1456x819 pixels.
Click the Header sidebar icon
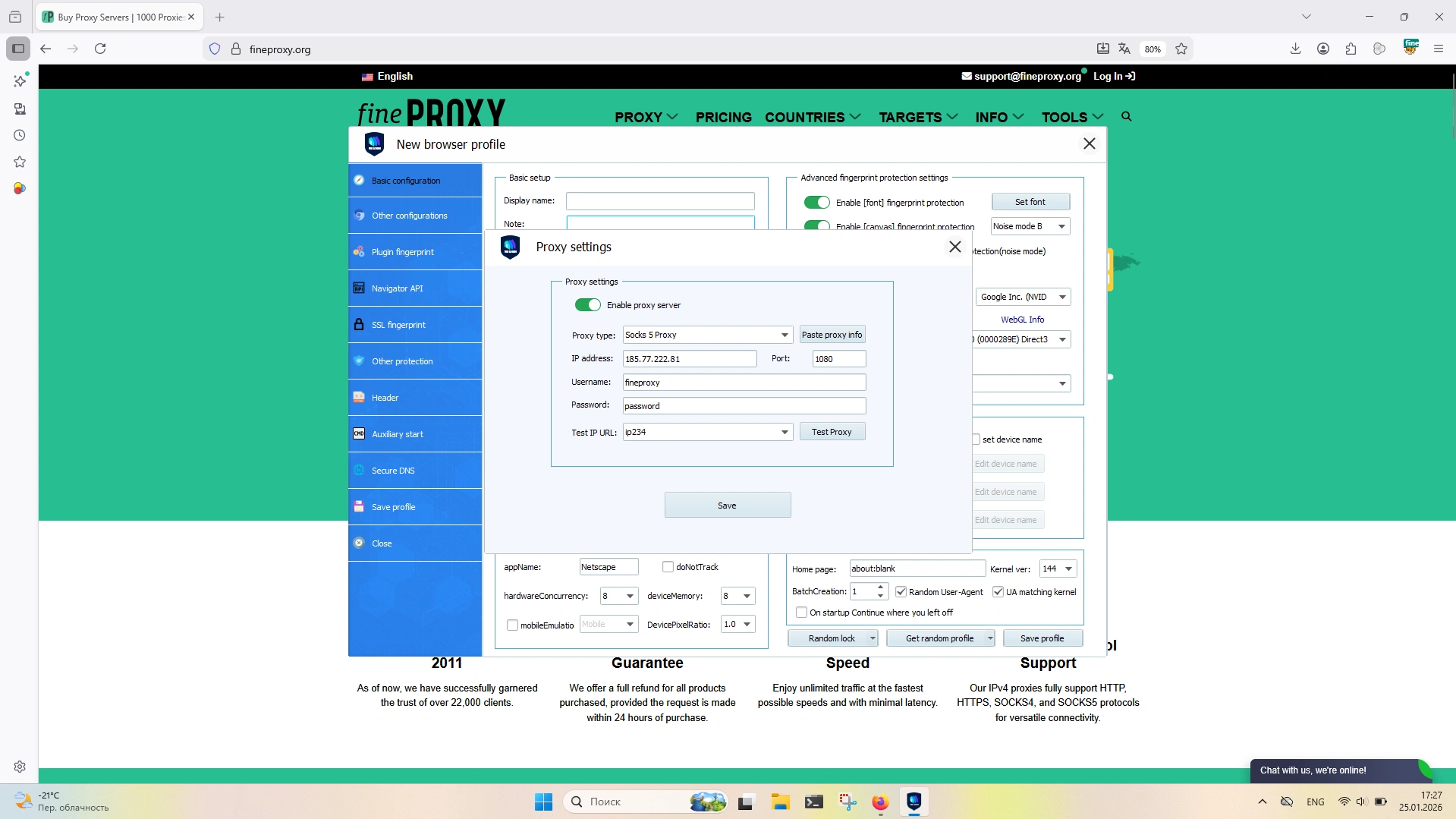click(x=359, y=398)
